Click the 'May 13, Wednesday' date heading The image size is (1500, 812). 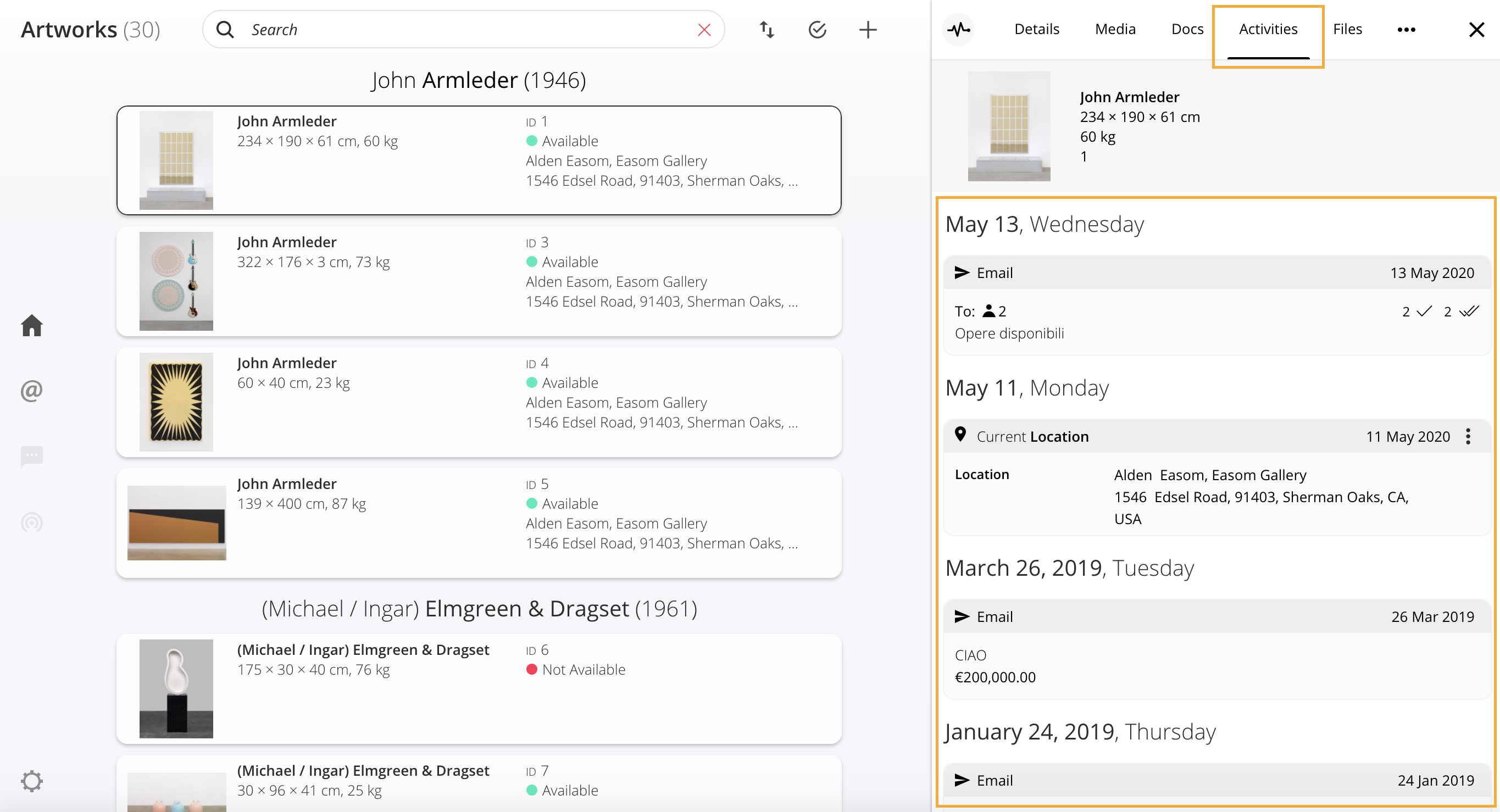click(1045, 224)
